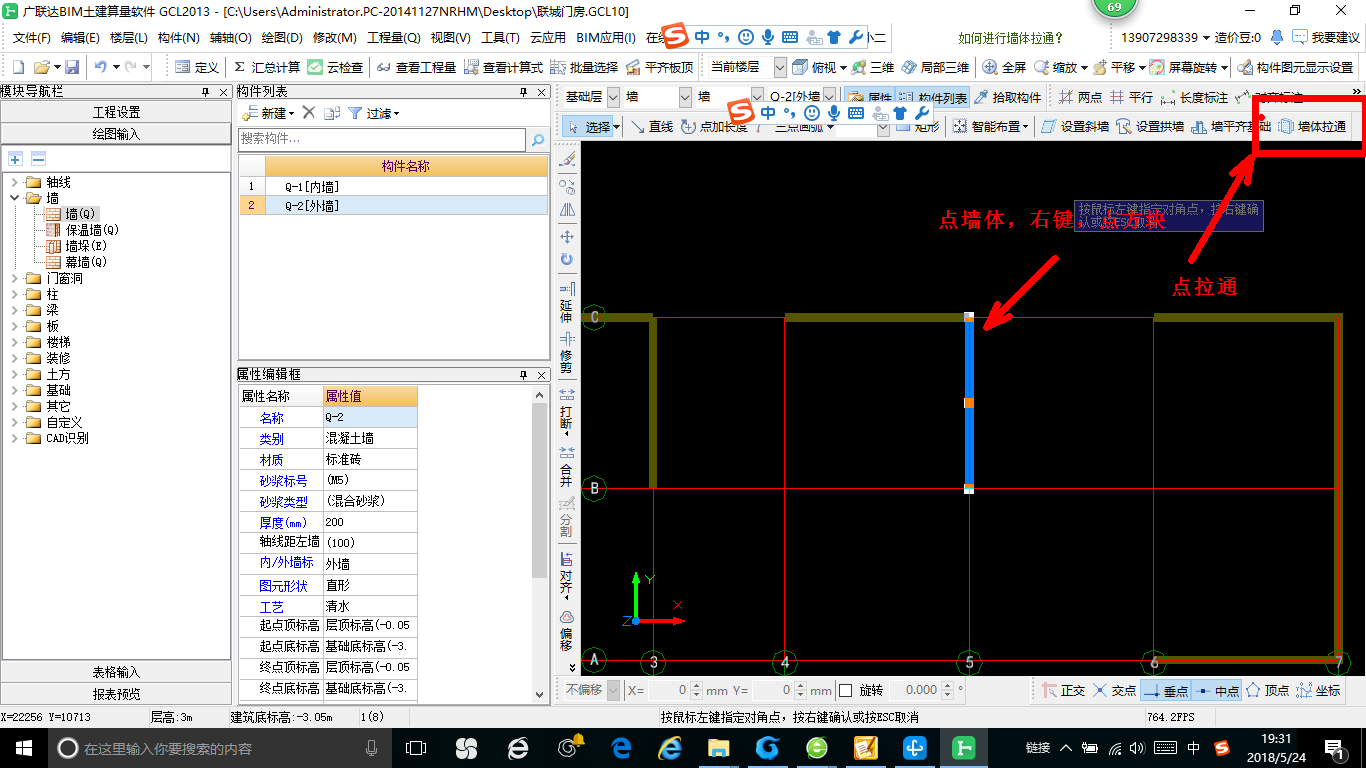This screenshot has width=1366, height=768.
Task: Expand the 门窗洞 tree node
Action: (15, 278)
